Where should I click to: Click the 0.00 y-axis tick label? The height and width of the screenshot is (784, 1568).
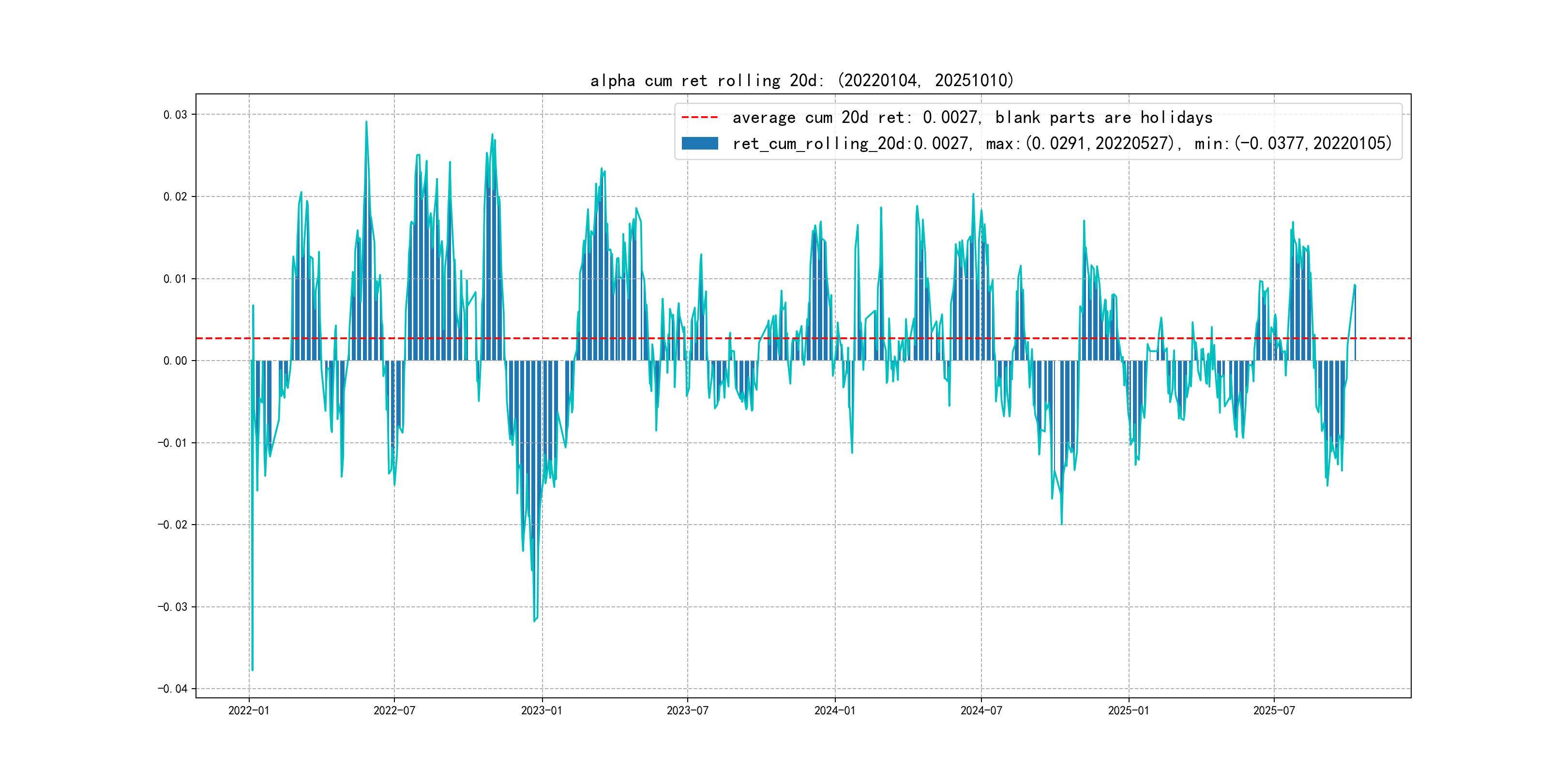click(175, 361)
